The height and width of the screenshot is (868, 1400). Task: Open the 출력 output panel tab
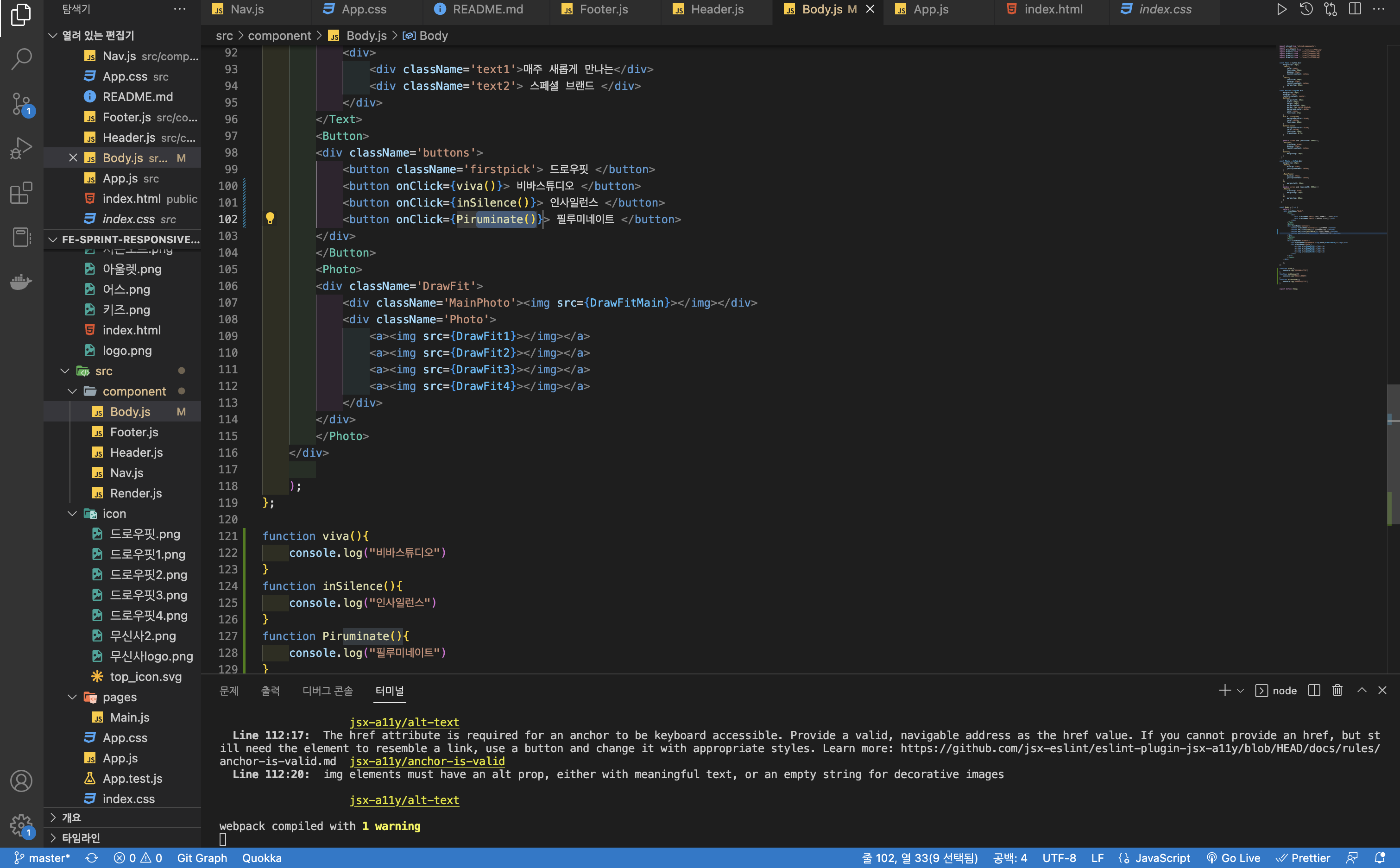click(271, 691)
